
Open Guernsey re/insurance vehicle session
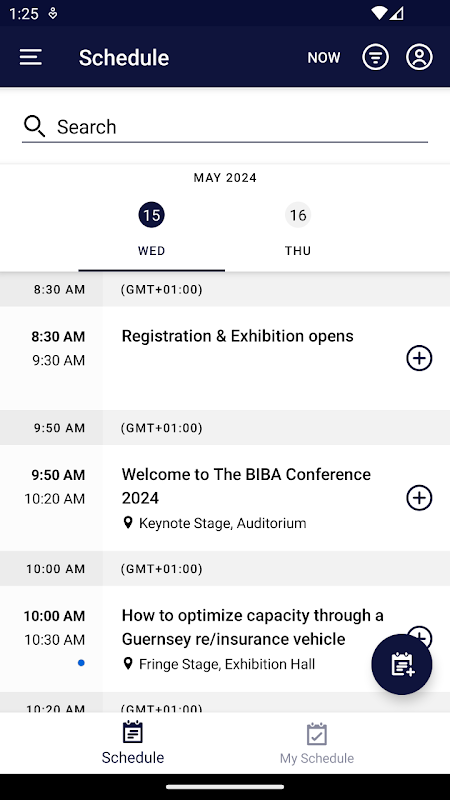(x=225, y=639)
